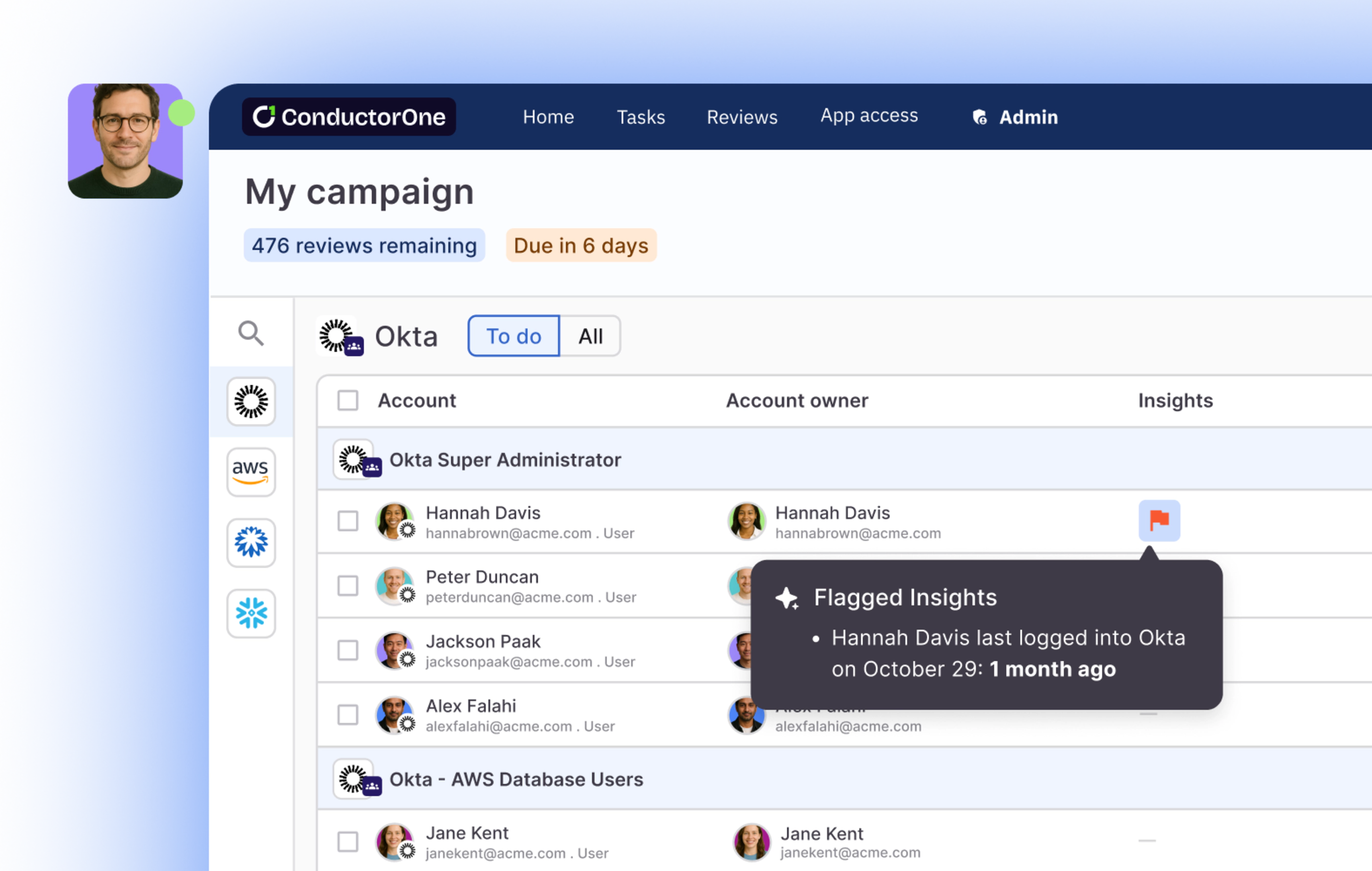Collapse the Okta Super Administrator group
1372x871 pixels.
coord(505,459)
